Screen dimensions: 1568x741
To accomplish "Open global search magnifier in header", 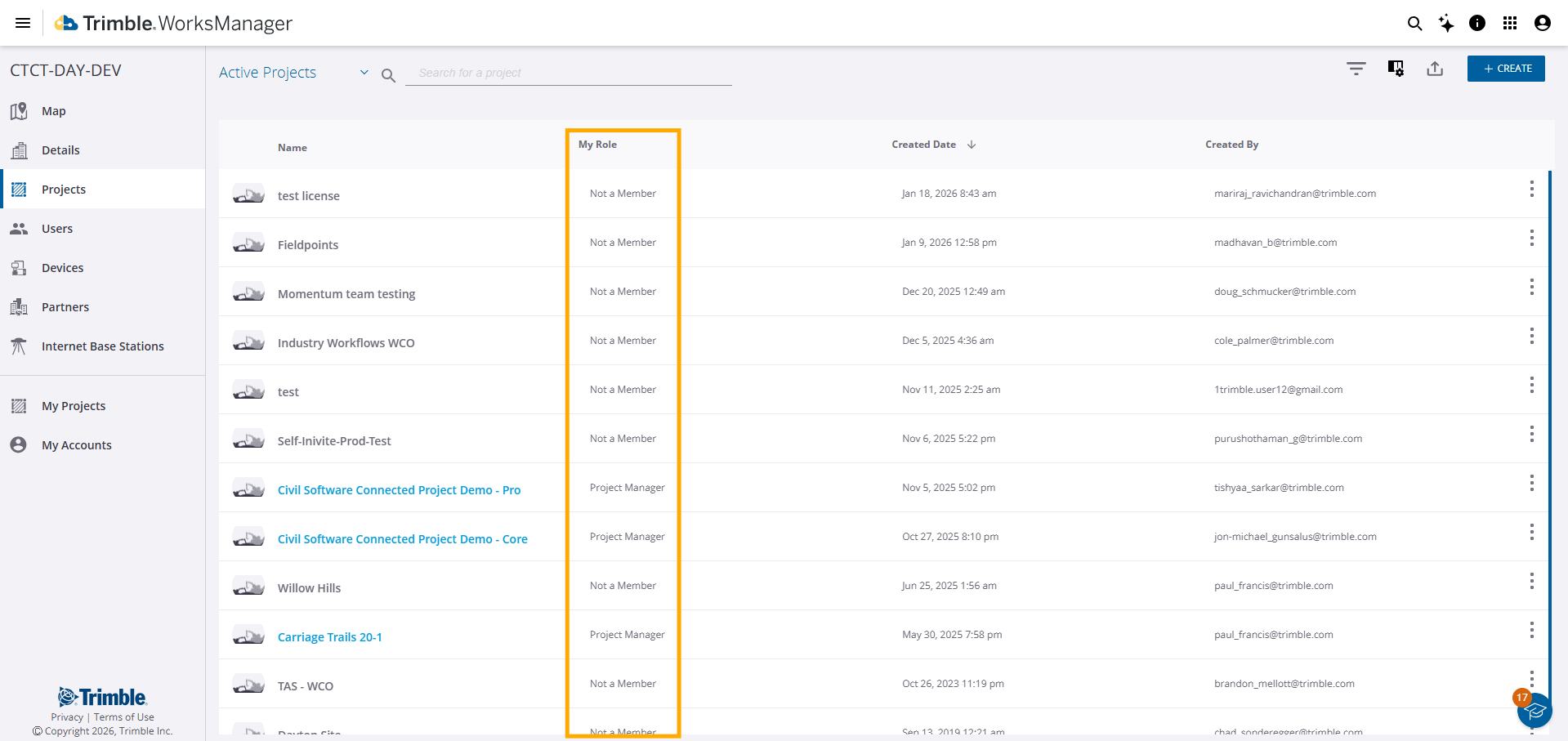I will (1414, 23).
